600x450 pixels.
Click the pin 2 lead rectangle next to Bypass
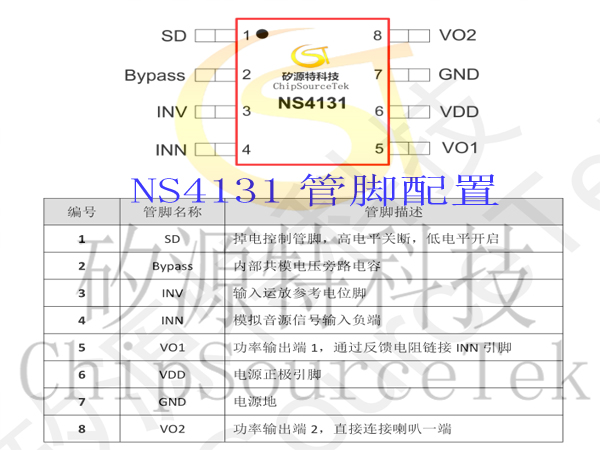click(215, 75)
